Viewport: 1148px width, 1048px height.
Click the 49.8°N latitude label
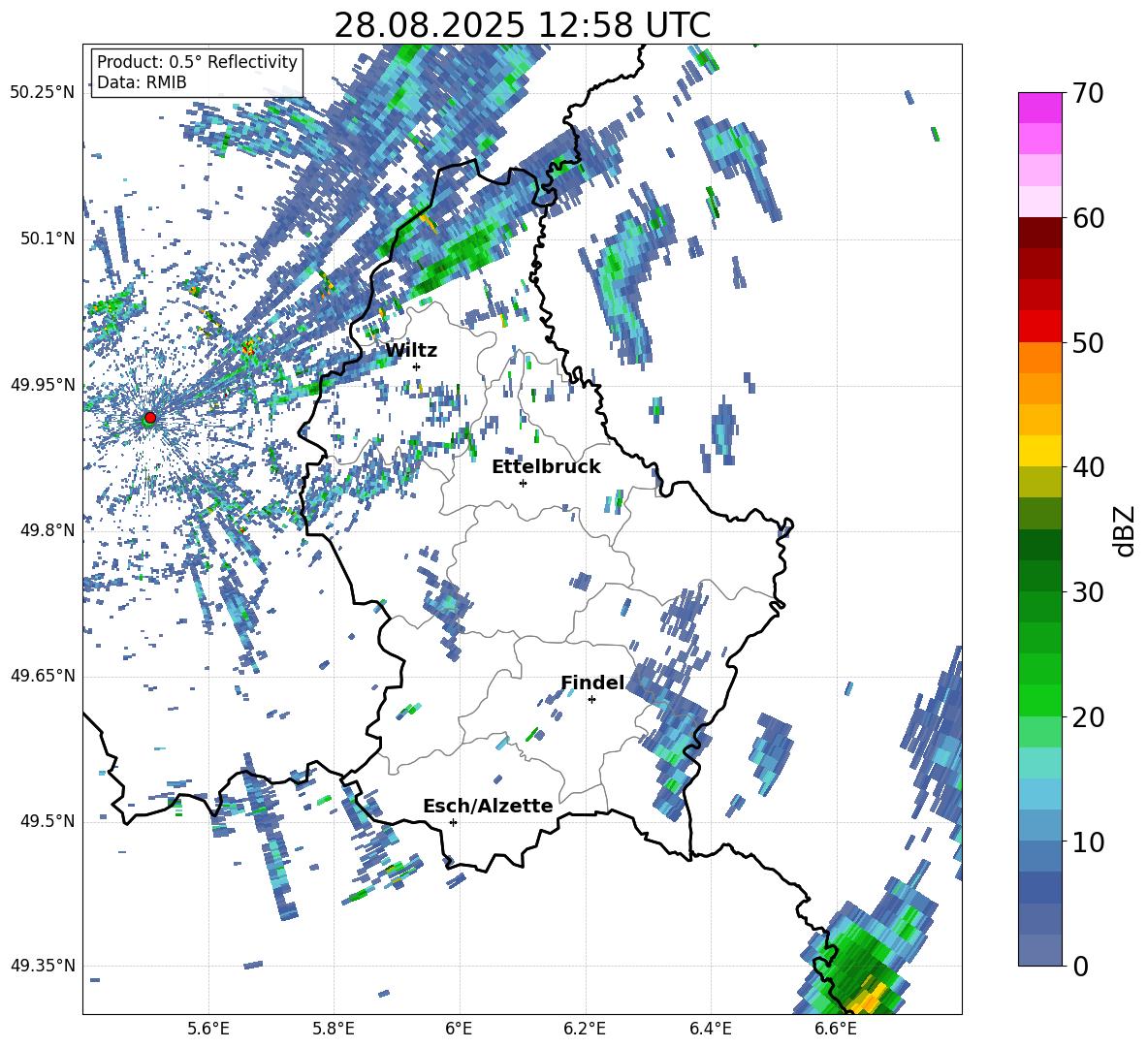tap(48, 530)
